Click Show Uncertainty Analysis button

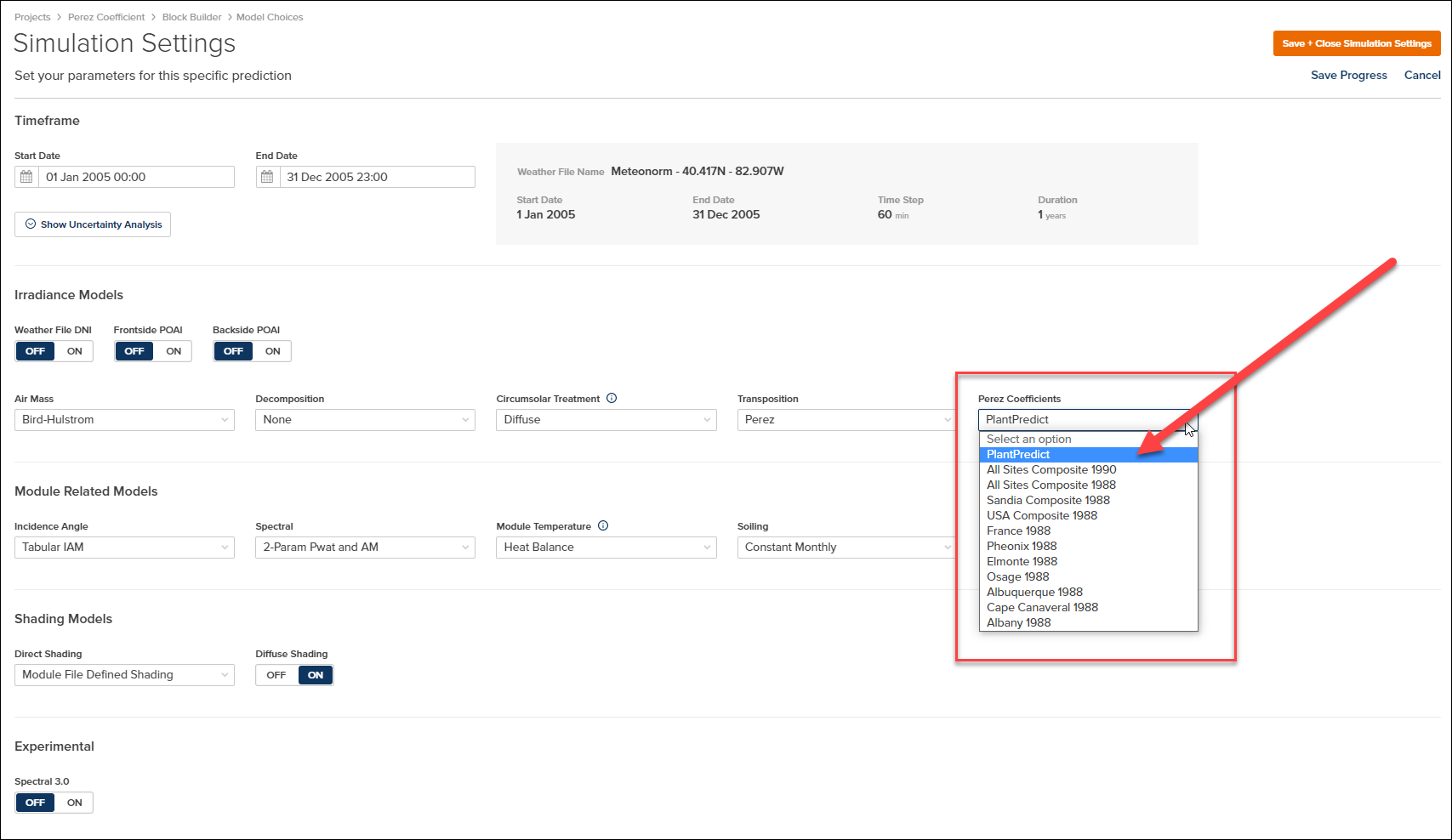tap(93, 224)
